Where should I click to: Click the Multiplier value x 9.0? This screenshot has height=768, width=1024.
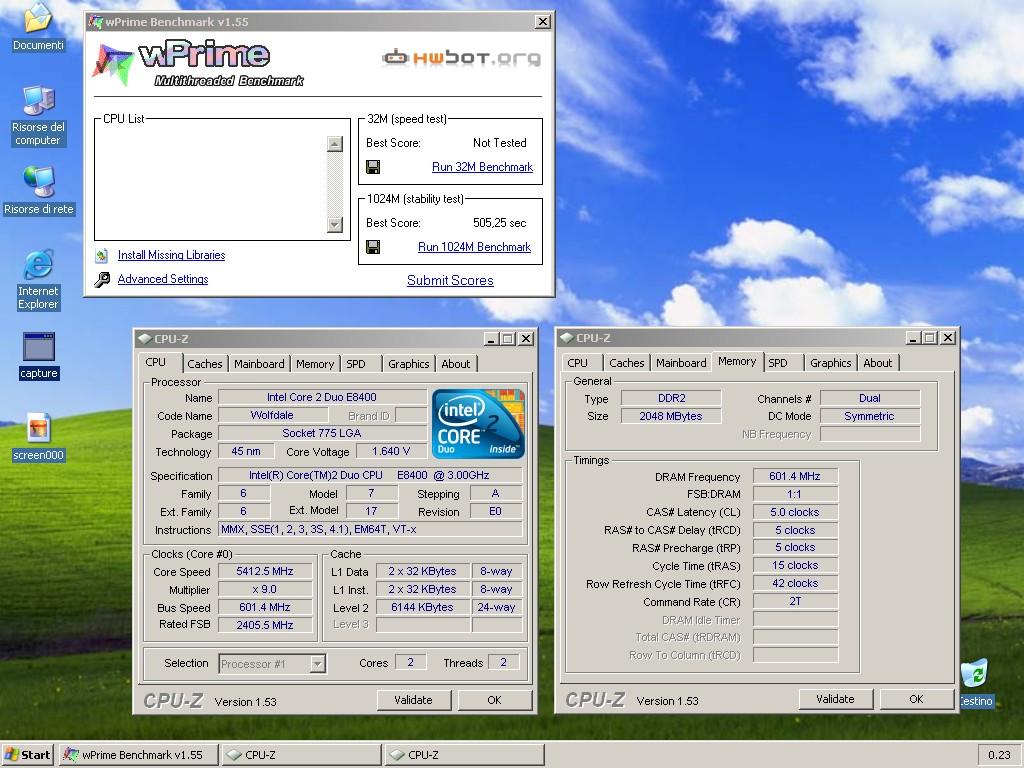tap(264, 589)
